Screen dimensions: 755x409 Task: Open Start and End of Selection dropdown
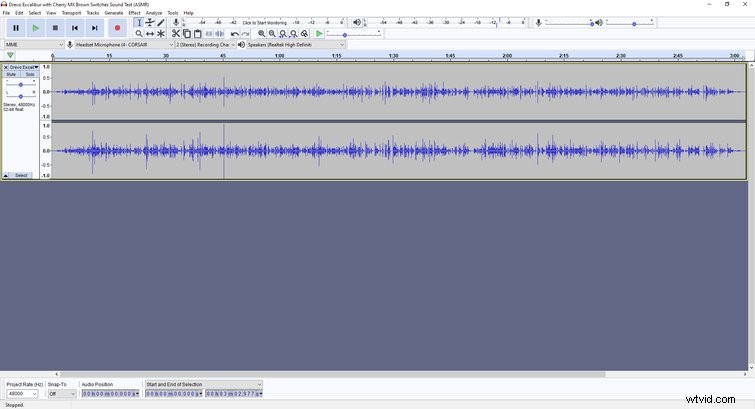tap(204, 384)
